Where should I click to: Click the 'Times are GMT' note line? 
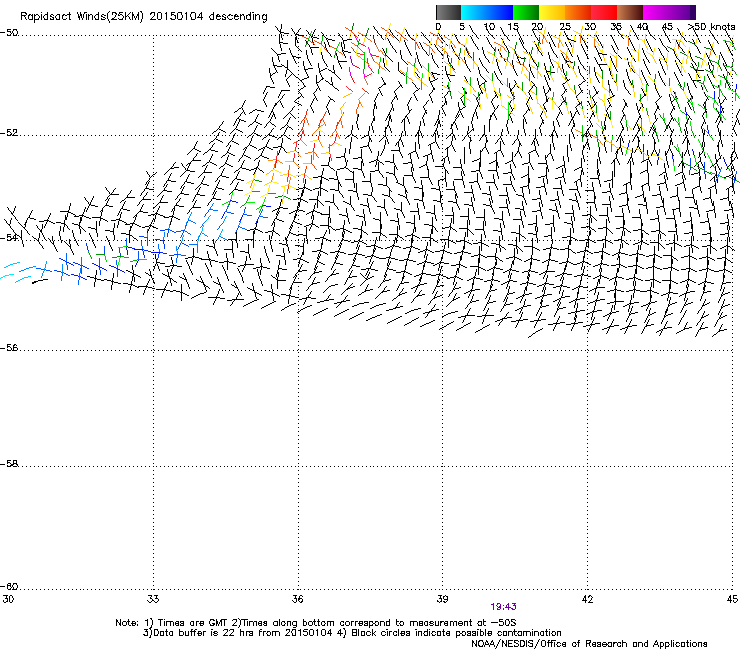316,623
